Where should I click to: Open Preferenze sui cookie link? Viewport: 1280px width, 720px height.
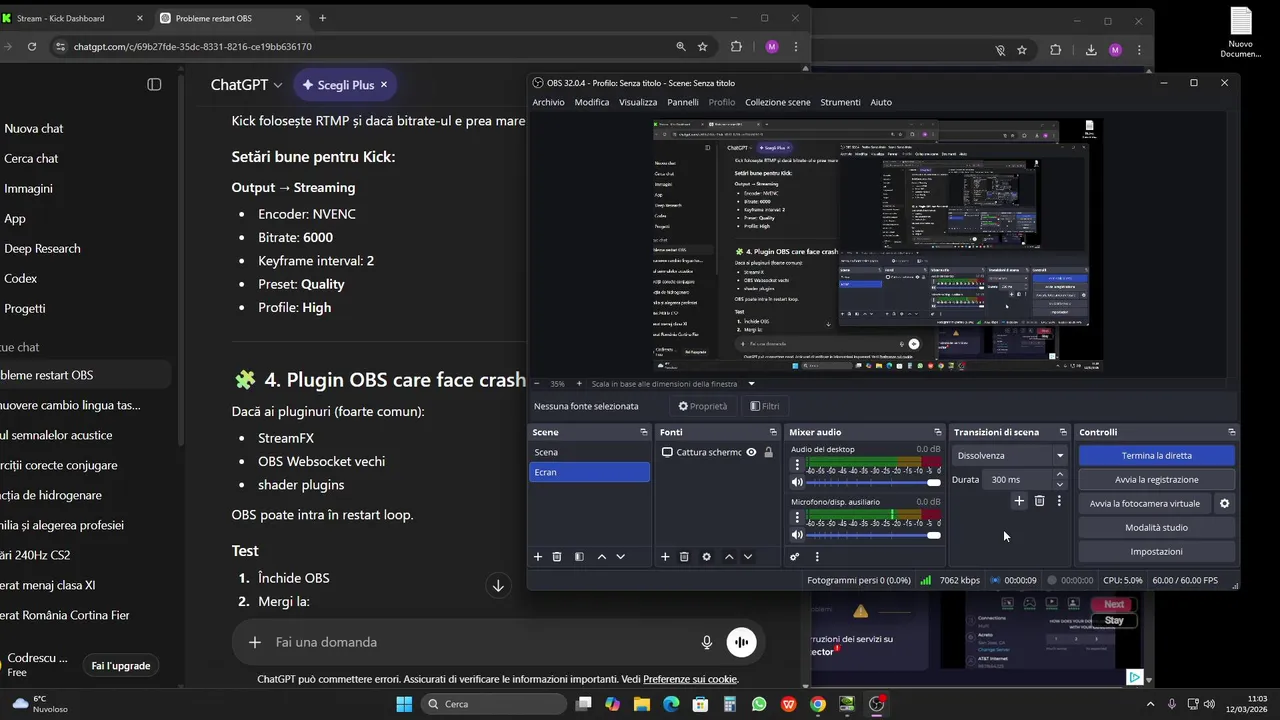click(690, 679)
